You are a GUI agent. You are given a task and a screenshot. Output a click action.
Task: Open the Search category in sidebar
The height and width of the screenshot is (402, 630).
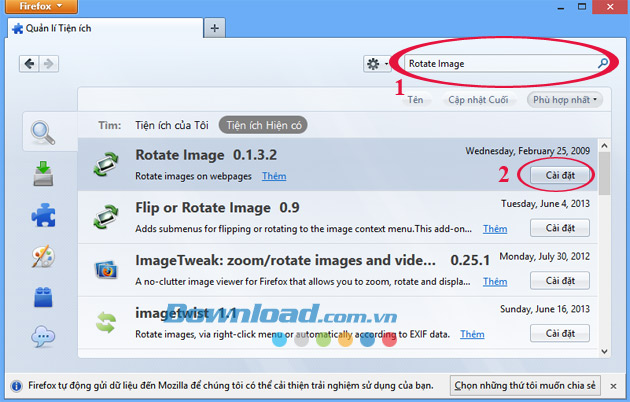43,133
